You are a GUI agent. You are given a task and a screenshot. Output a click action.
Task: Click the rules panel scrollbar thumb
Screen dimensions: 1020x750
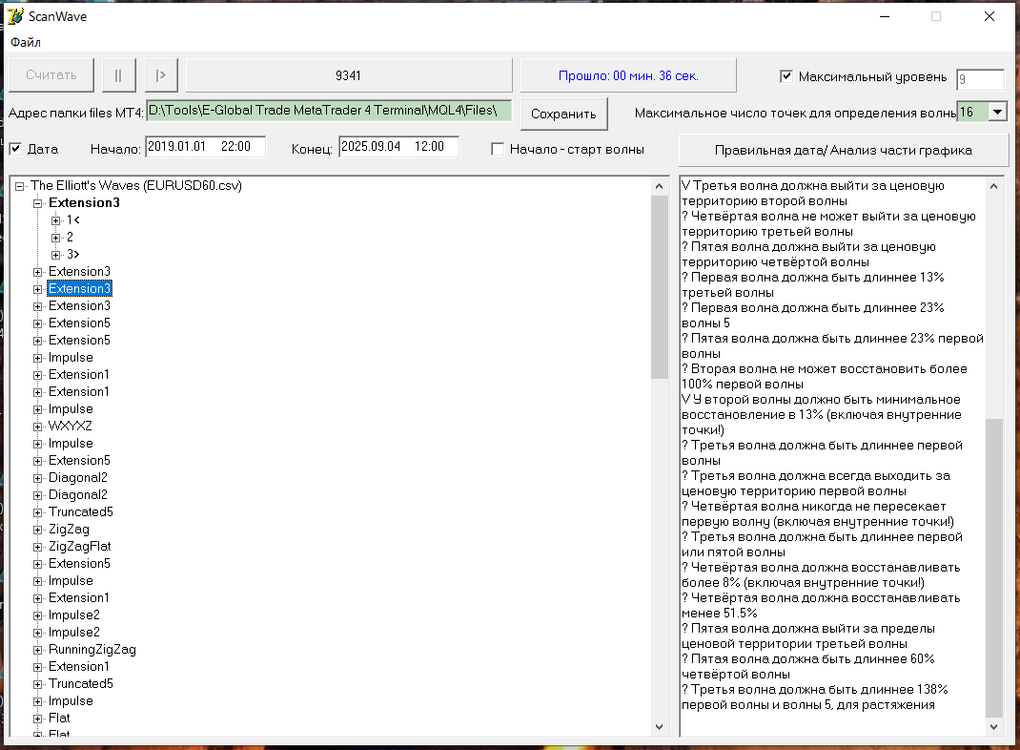pyautogui.click(x=994, y=569)
